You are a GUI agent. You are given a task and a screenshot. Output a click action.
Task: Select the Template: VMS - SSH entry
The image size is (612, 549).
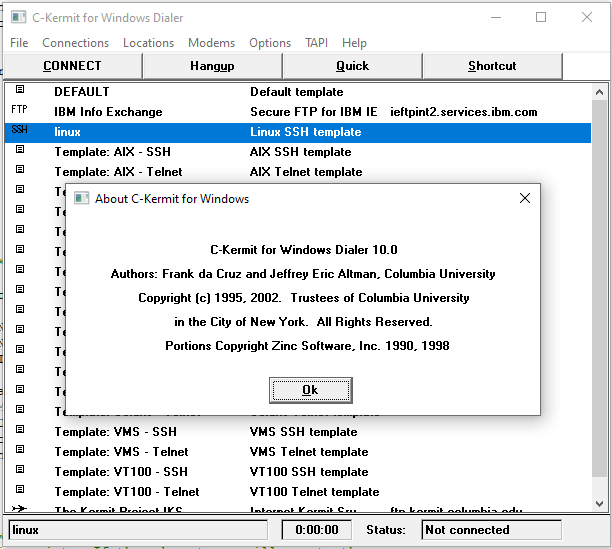coord(116,432)
